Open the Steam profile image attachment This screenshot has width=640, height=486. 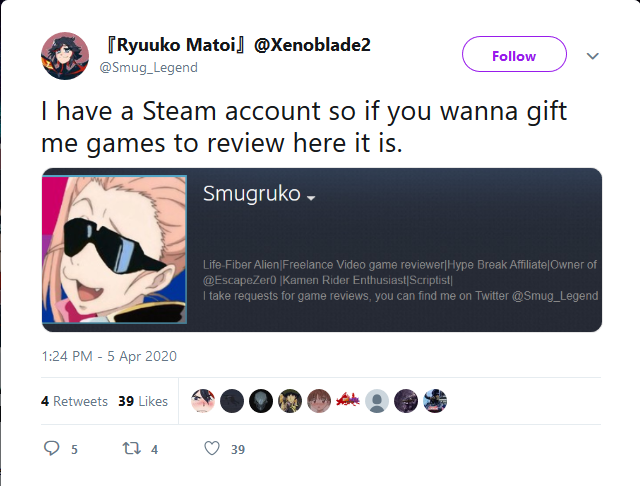pos(322,250)
